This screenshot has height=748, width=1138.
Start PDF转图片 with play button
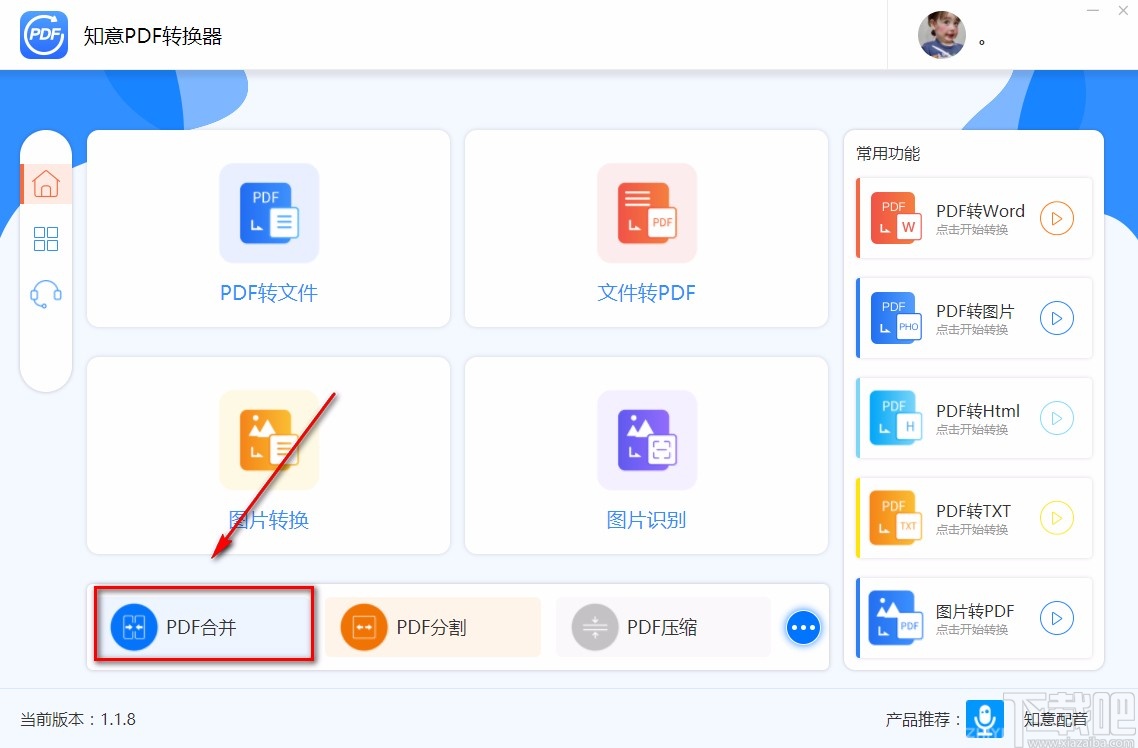(x=1057, y=318)
